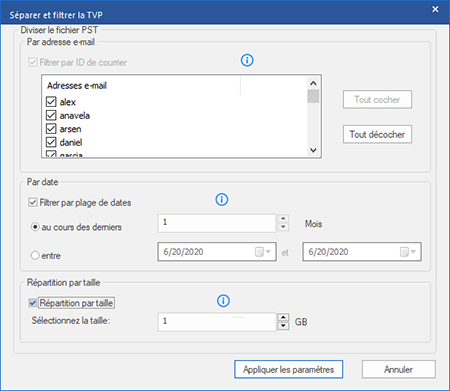
Task: Open info icon beside Filtrer par plage de dates
Action: (222, 200)
